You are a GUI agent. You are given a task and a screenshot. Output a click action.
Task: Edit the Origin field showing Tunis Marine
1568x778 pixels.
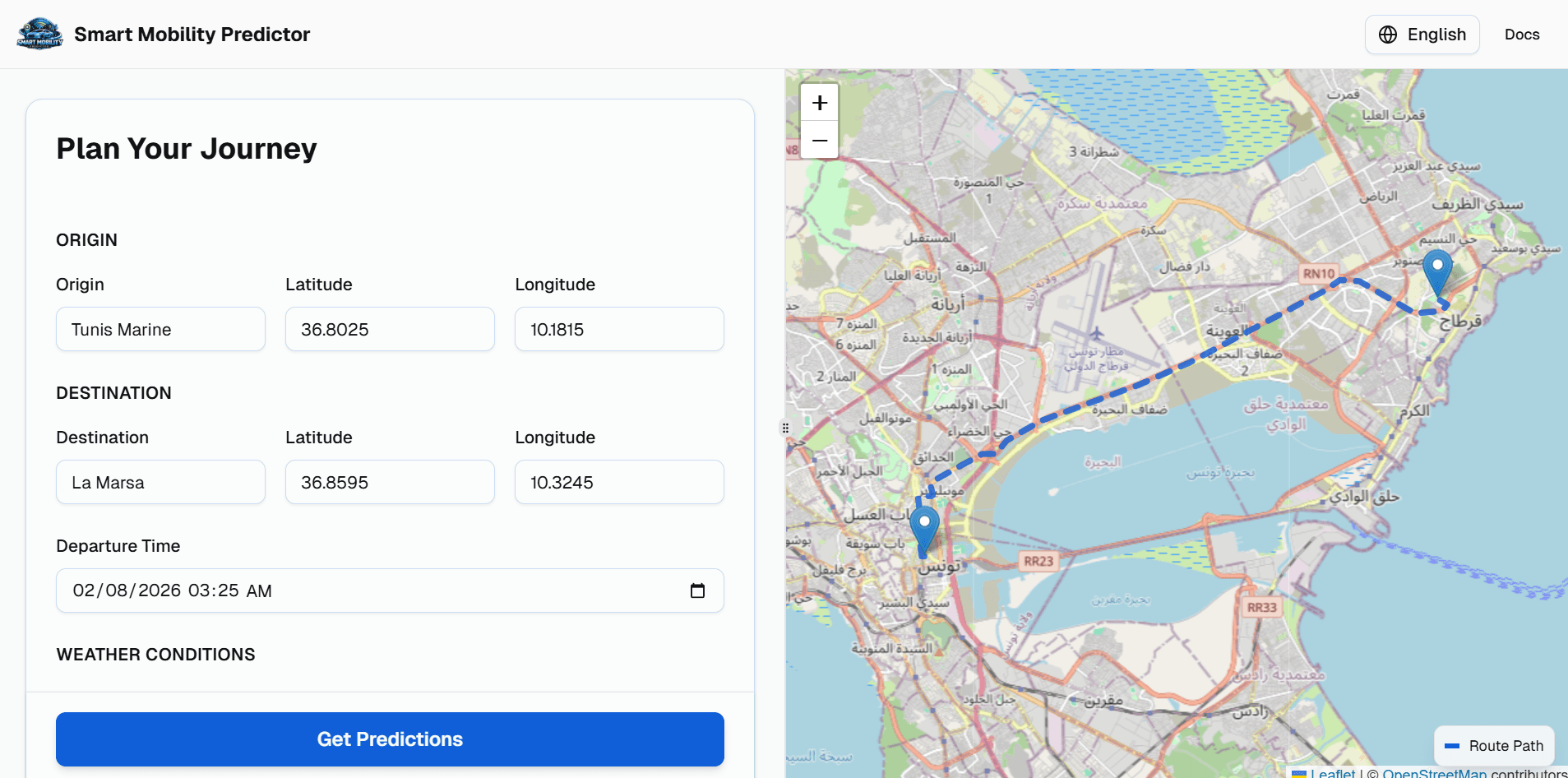160,329
